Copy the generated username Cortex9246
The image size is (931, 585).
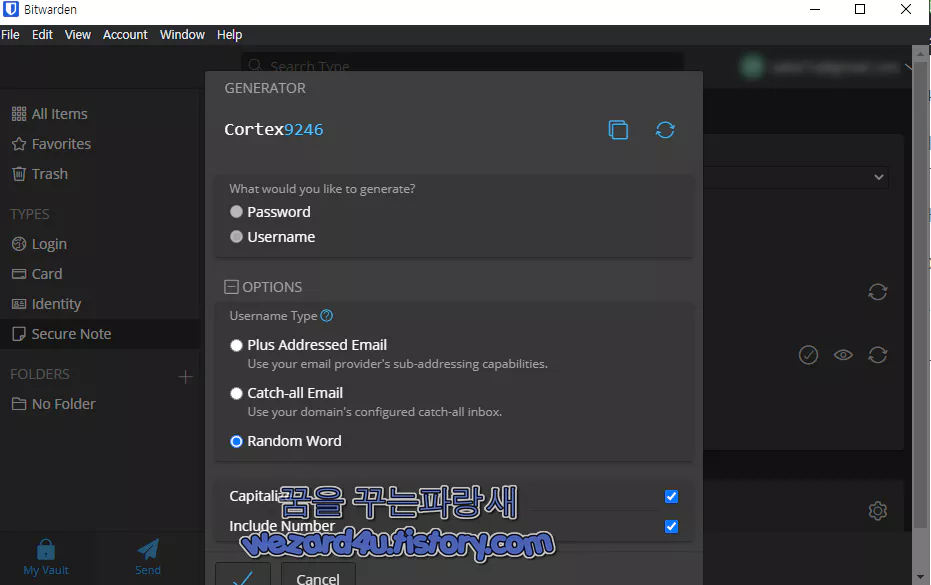[618, 129]
